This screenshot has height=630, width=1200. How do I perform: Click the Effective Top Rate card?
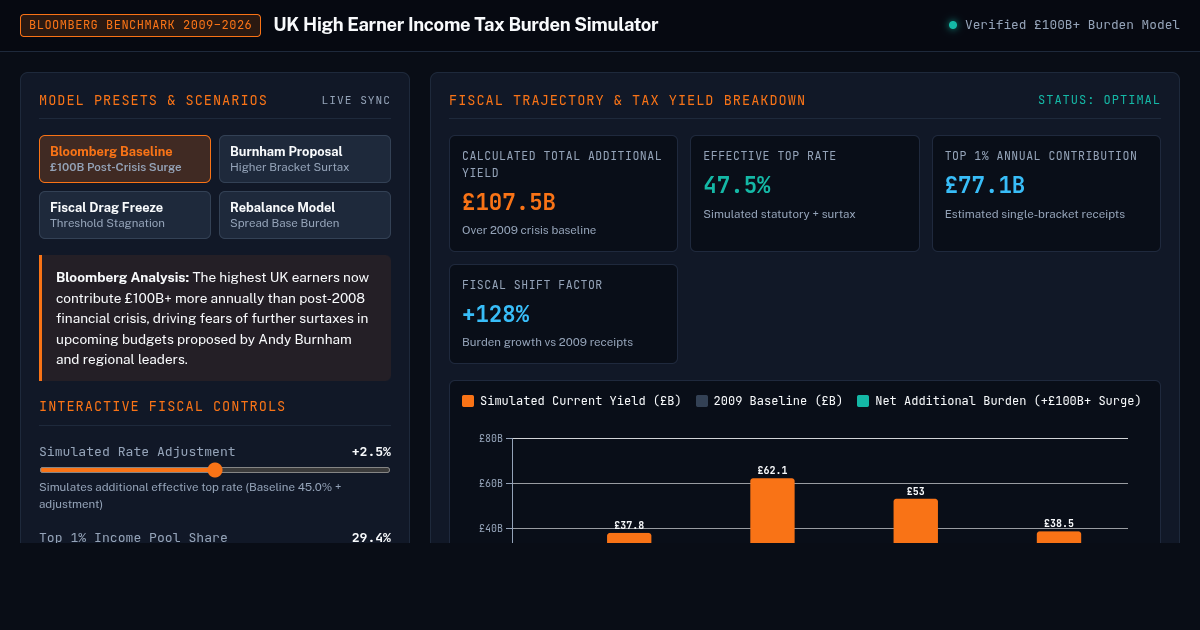tap(805, 193)
